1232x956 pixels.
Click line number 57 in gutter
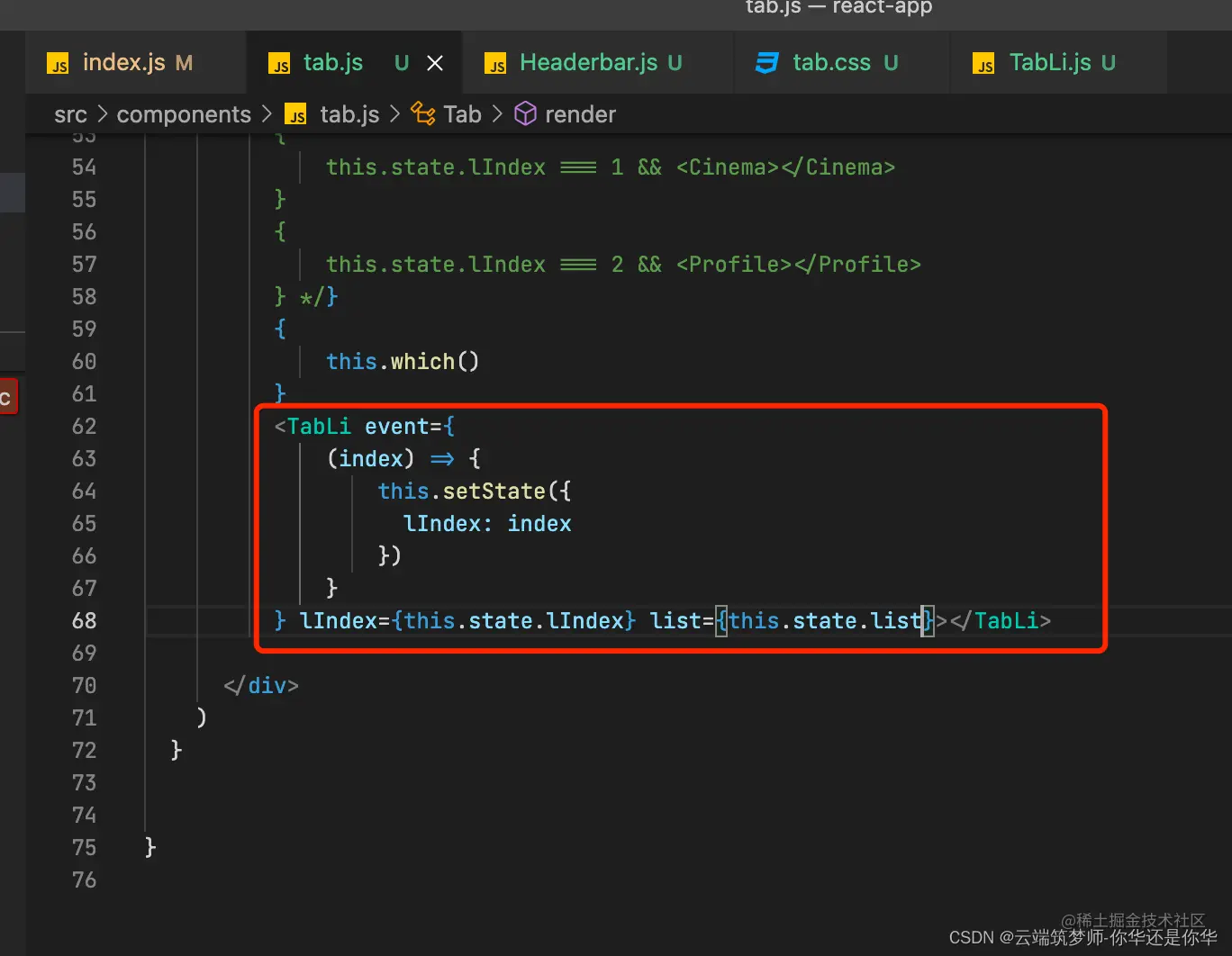(84, 265)
